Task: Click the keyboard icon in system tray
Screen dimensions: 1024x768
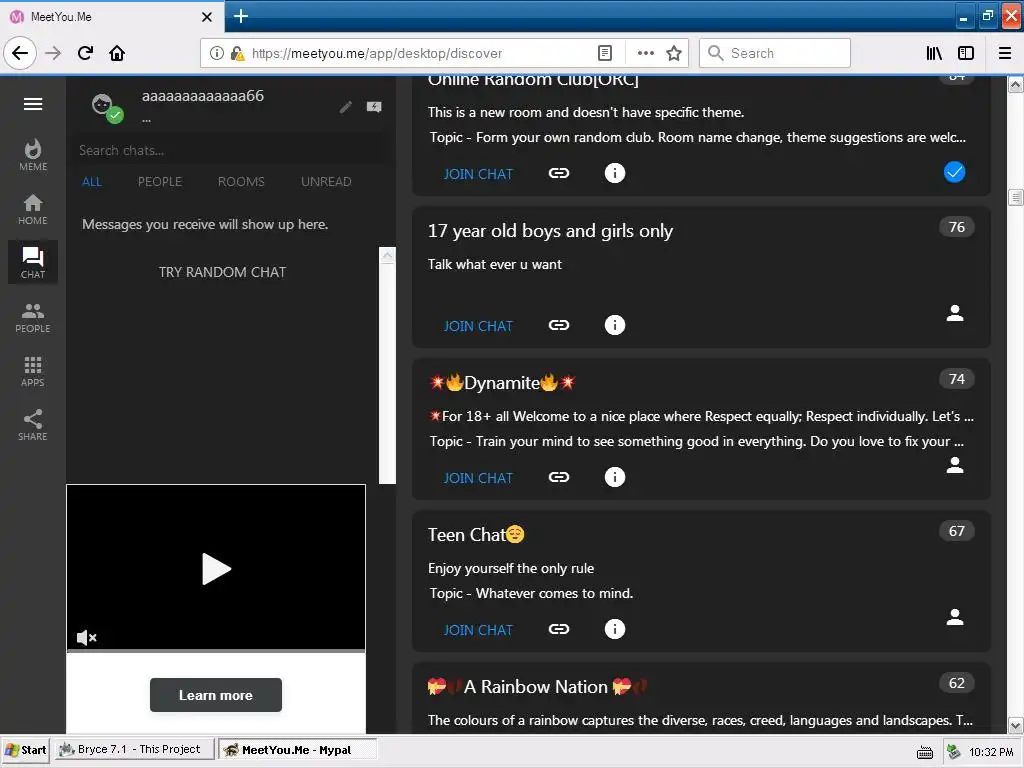Action: (x=925, y=752)
